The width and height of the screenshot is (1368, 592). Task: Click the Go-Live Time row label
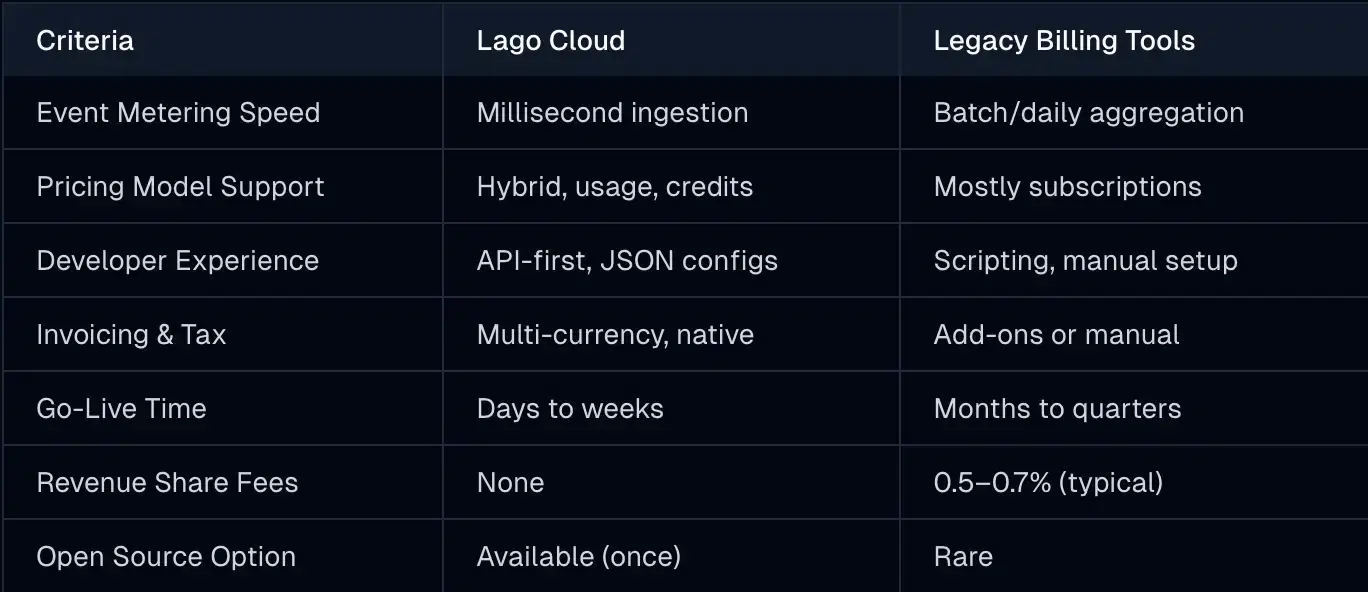click(121, 409)
